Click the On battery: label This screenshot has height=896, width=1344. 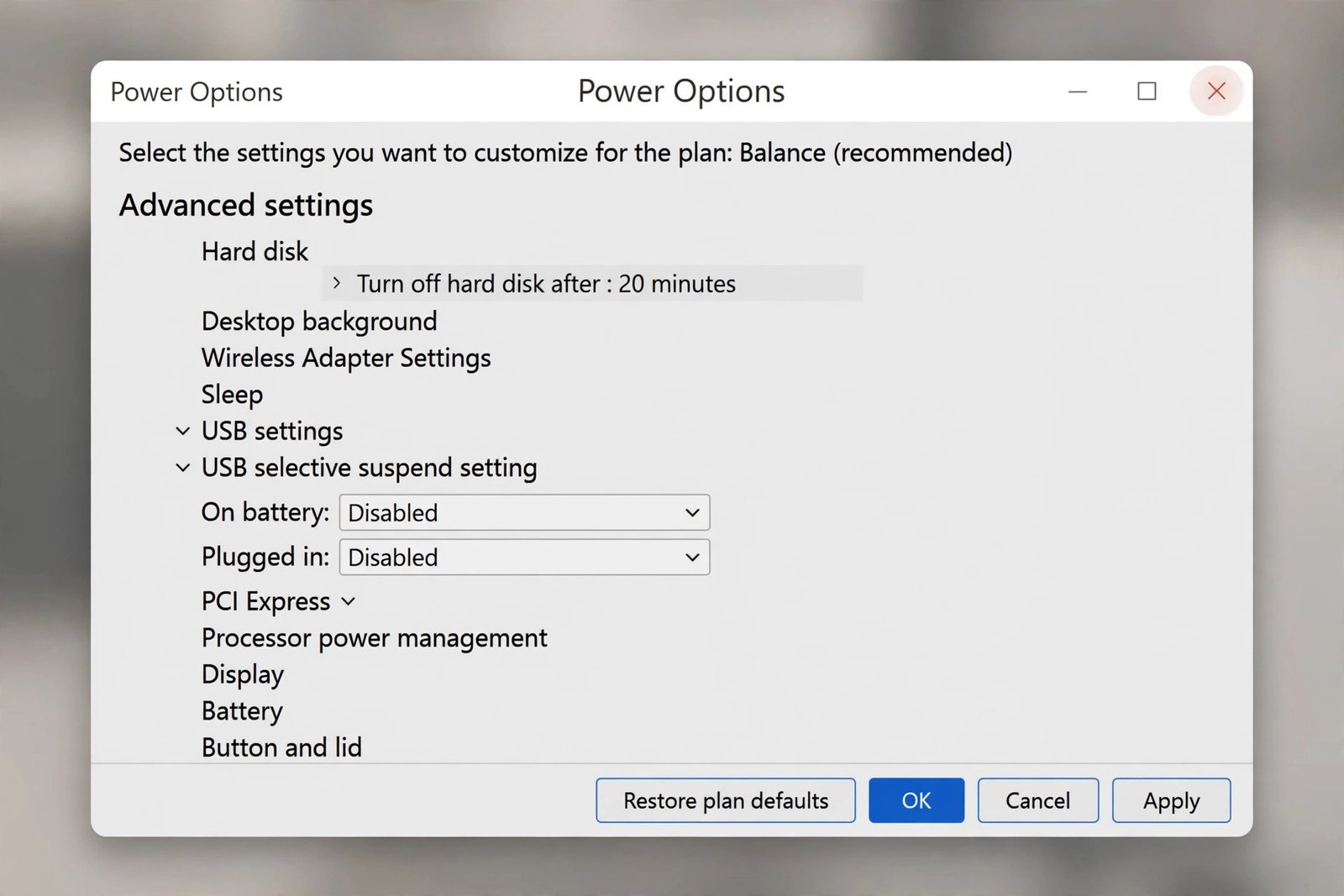pyautogui.click(x=265, y=512)
